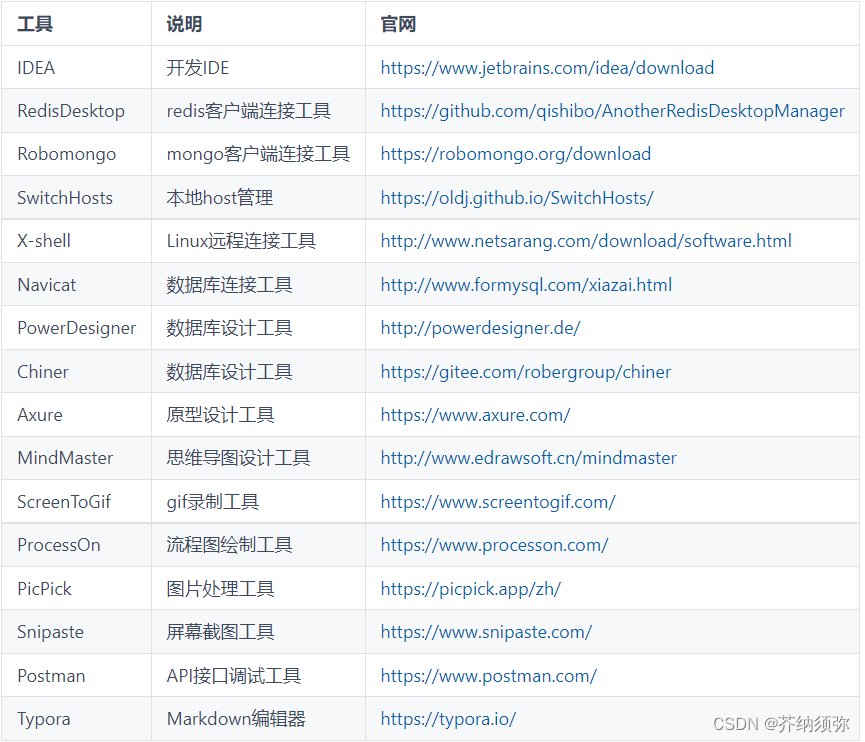Click the redis客户端连接工具 description
The height and width of the screenshot is (742, 865).
coord(249,111)
